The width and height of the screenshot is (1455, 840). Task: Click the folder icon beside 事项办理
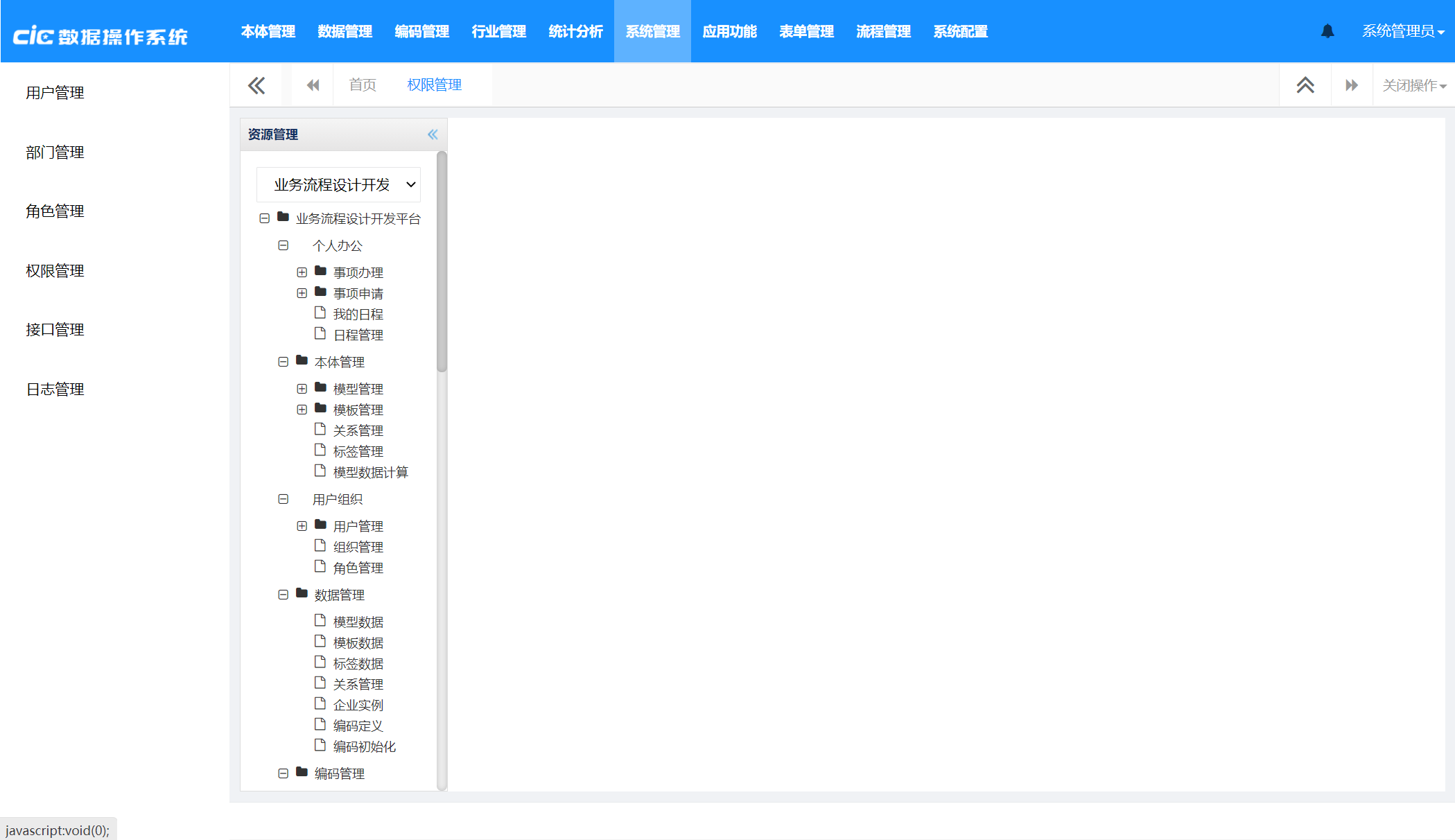[x=320, y=271]
